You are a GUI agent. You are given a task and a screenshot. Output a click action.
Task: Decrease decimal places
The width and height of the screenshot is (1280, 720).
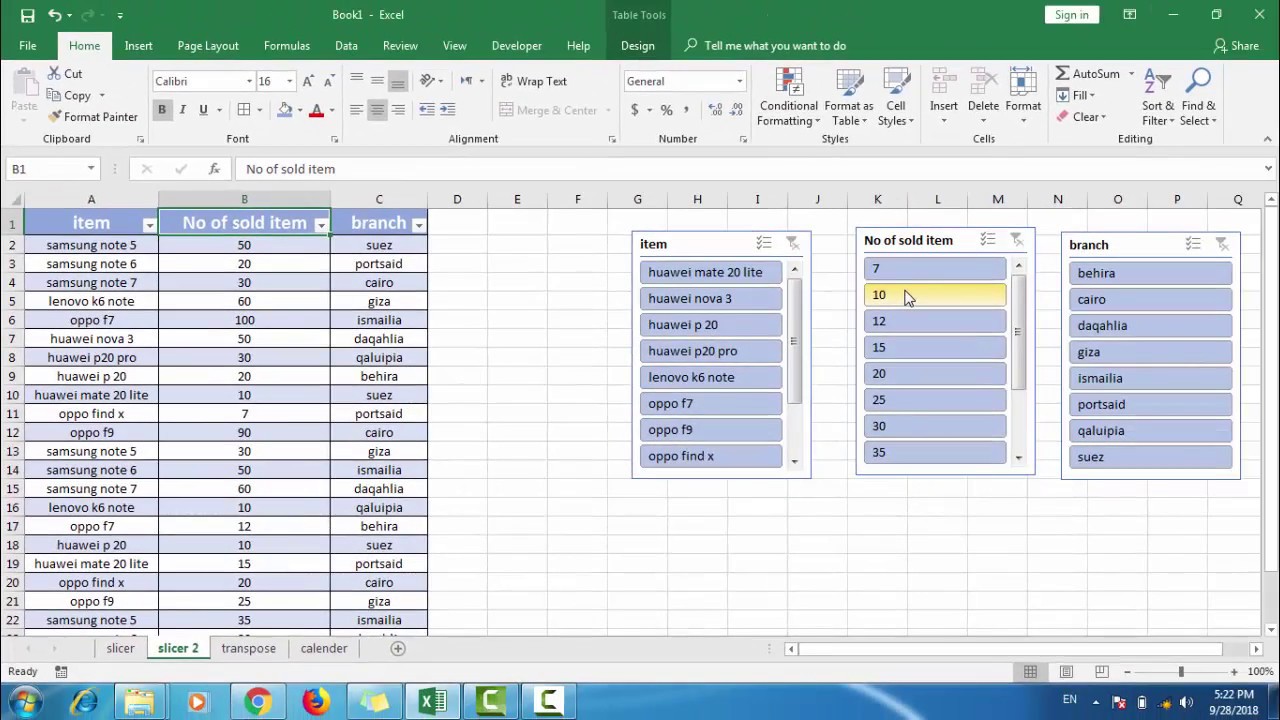[x=736, y=110]
